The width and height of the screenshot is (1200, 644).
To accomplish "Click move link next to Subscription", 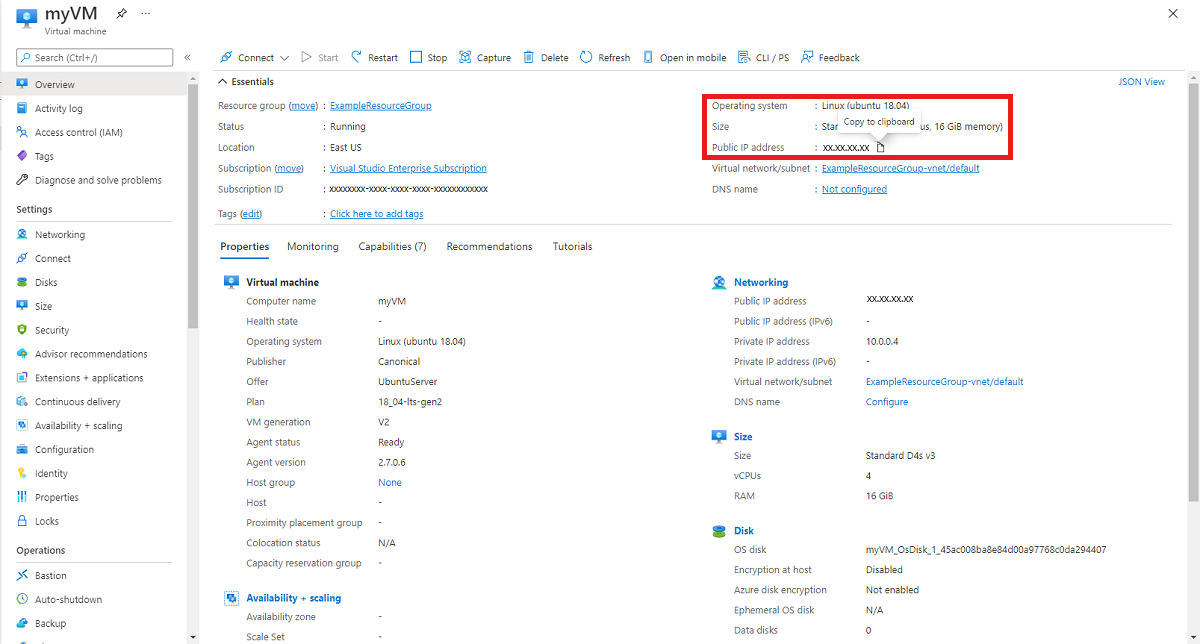I will tap(289, 169).
